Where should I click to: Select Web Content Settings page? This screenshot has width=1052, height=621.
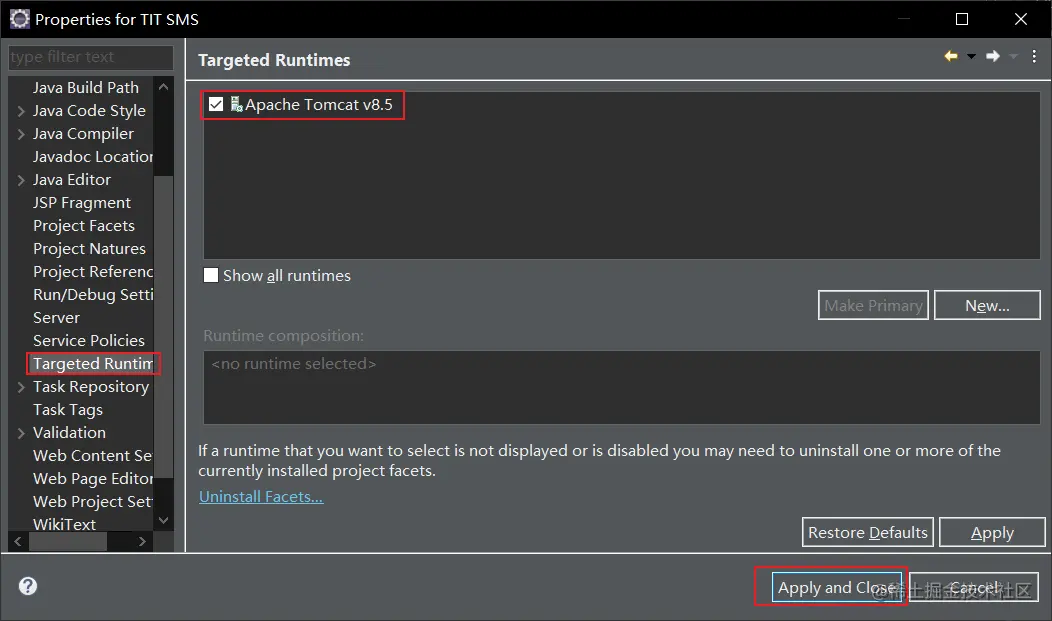click(93, 455)
